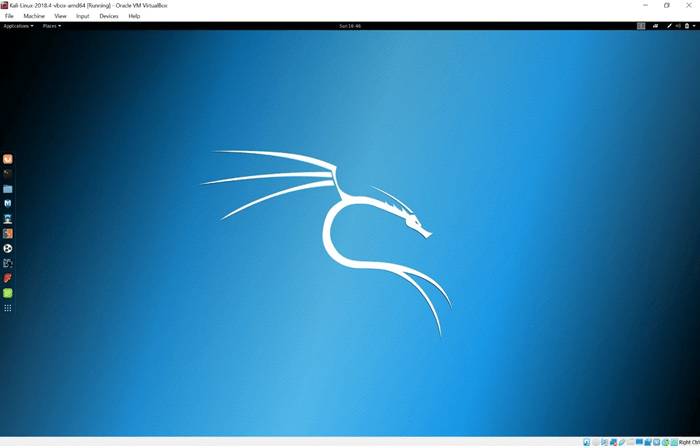
Task: Expand the Places dropdown menu
Action: pos(52,26)
